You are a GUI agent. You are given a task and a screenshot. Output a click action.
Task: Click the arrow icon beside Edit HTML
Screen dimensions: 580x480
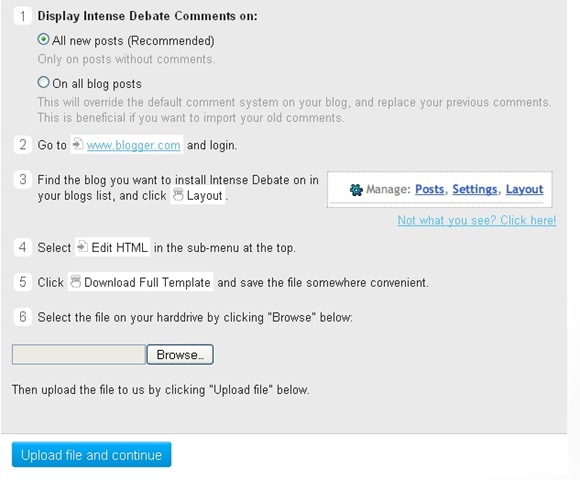[x=82, y=246]
